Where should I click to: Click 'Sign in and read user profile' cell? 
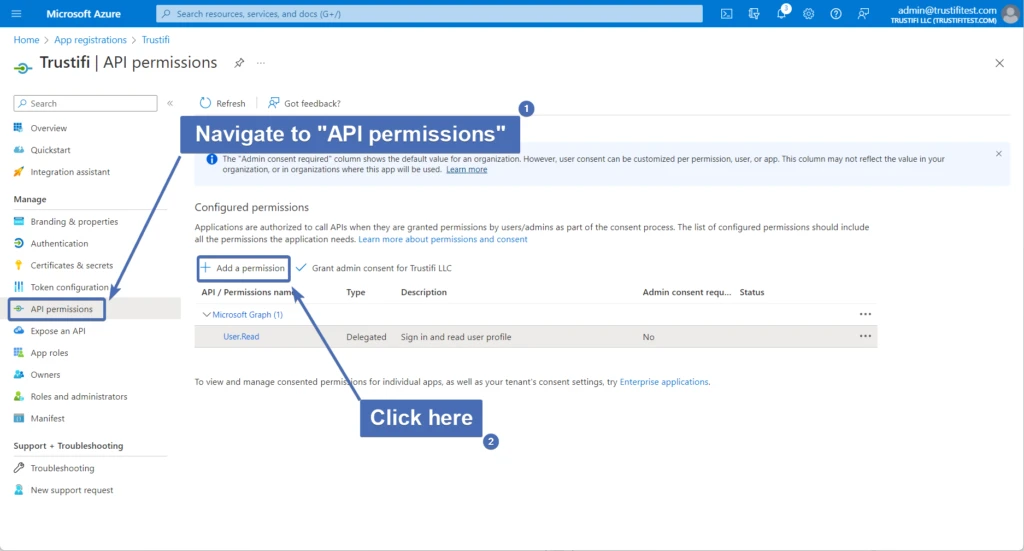click(456, 338)
